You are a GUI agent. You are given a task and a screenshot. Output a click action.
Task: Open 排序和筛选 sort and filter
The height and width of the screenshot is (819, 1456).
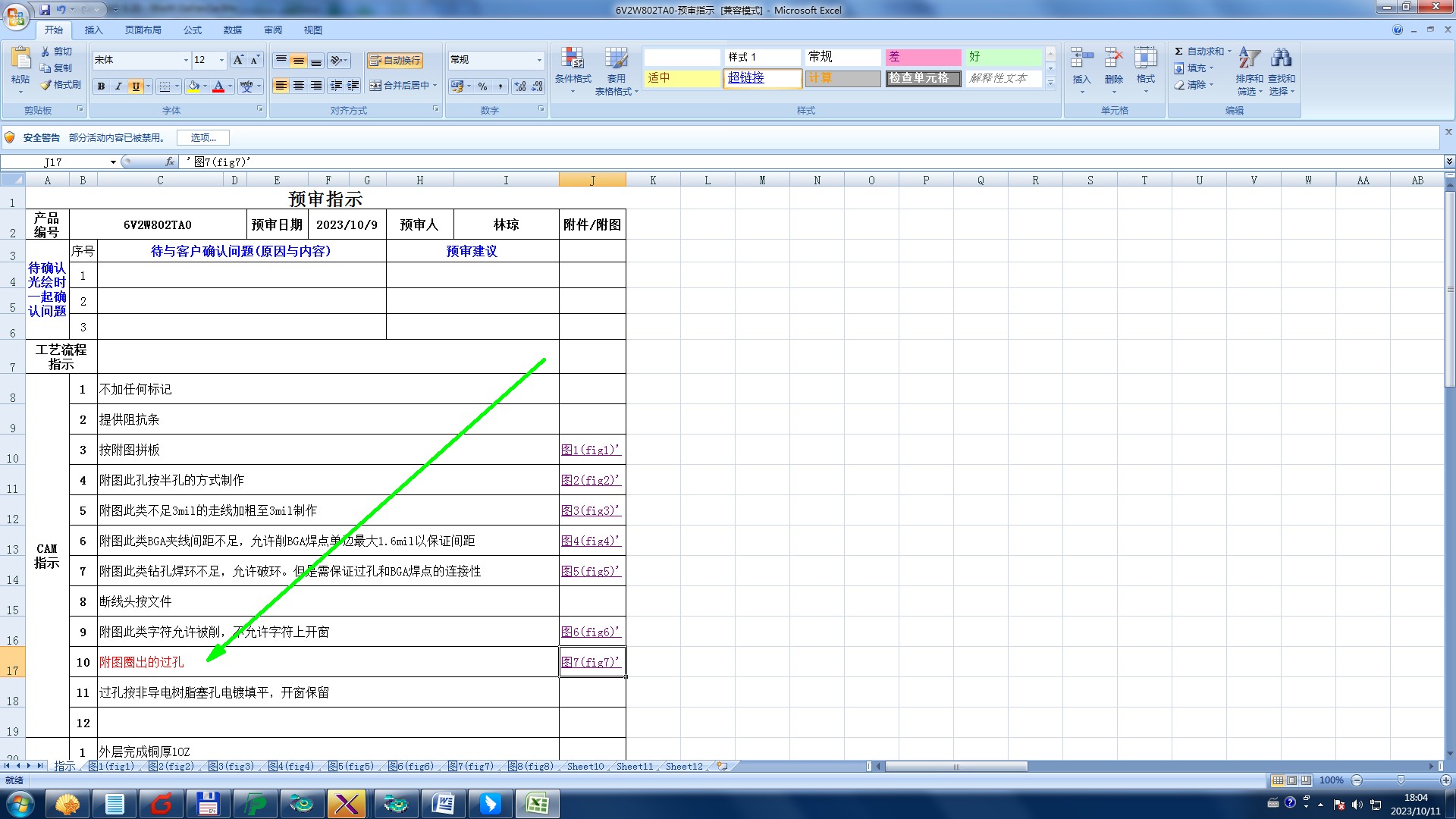click(x=1249, y=70)
